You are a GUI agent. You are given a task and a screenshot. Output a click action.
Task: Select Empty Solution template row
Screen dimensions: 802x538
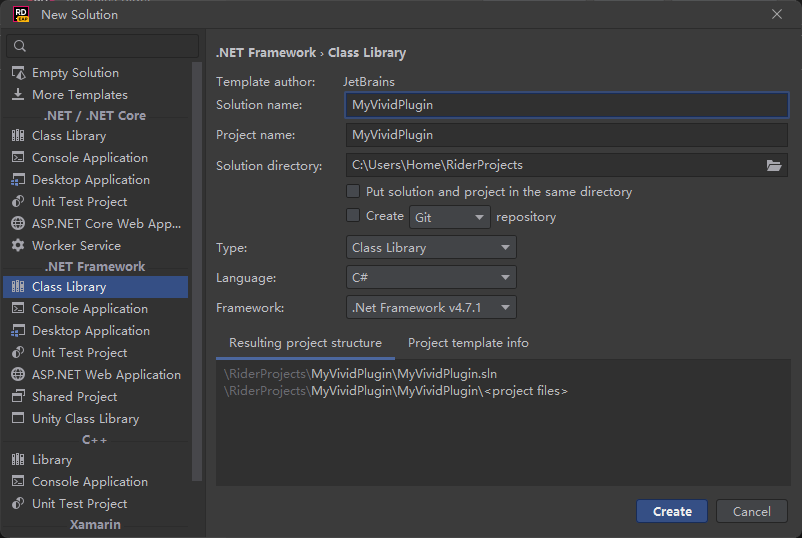tap(96, 73)
